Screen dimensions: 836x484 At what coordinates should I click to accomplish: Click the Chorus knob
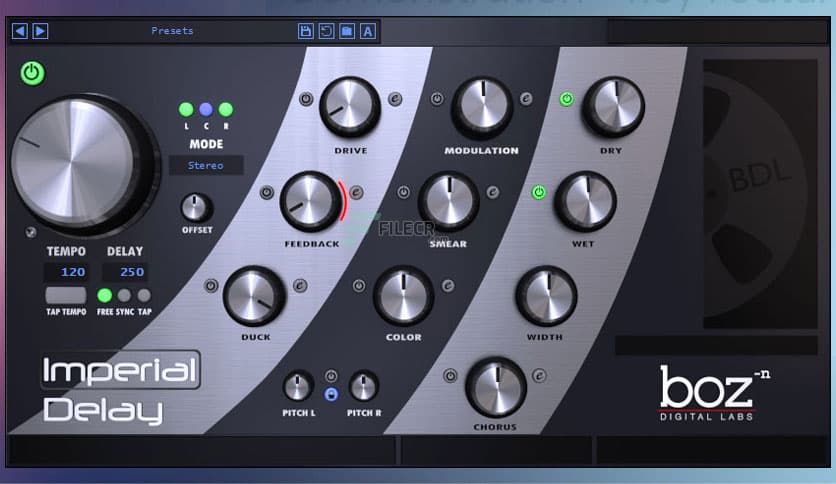click(496, 387)
